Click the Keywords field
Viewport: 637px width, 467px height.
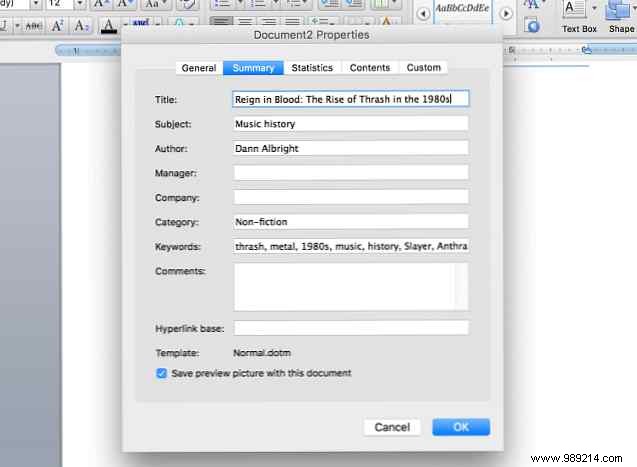pyautogui.click(x=351, y=246)
